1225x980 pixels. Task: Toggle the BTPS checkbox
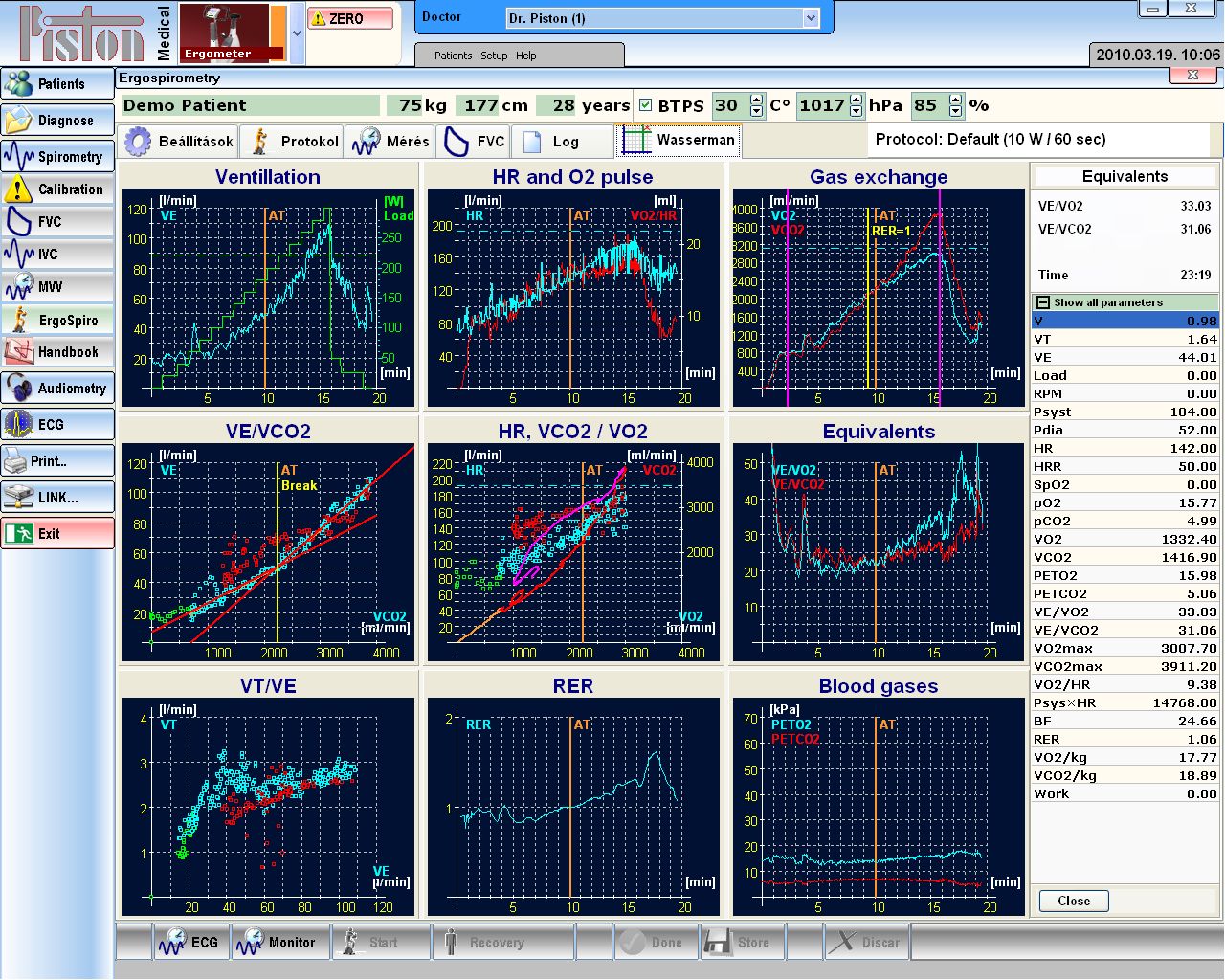(x=646, y=105)
